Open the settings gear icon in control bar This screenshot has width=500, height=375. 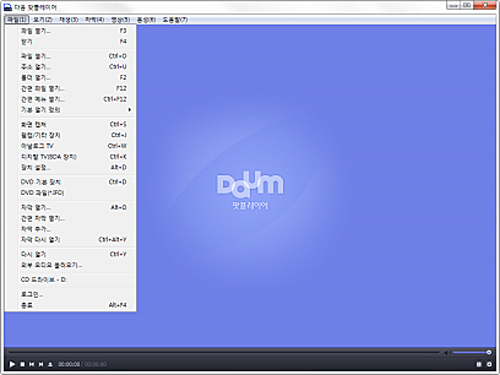pos(489,364)
